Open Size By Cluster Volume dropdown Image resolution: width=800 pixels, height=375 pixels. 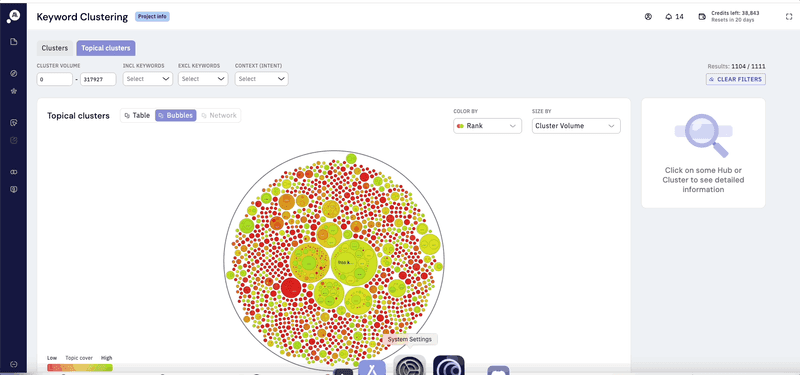[576, 126]
